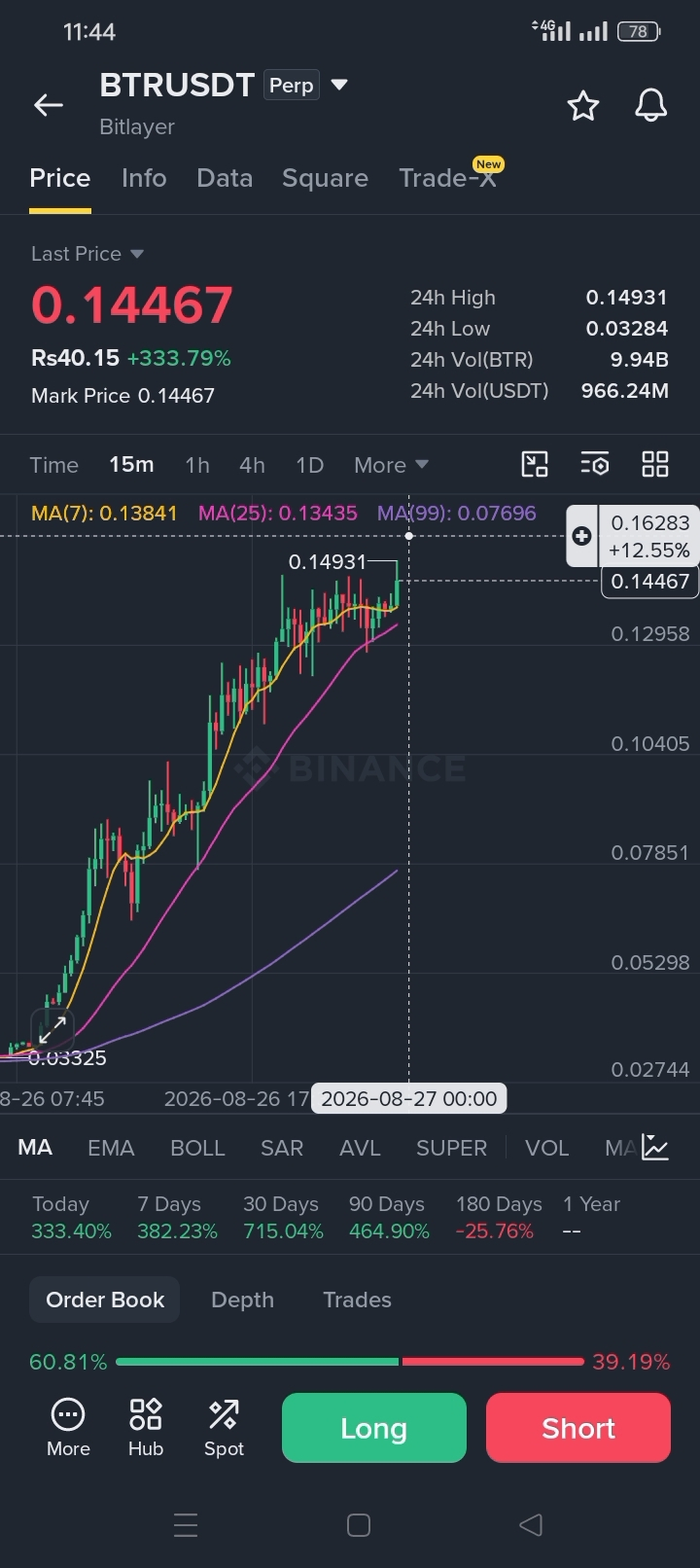This screenshot has height=1568, width=700.
Task: Toggle the SAR indicator
Action: pyautogui.click(x=282, y=1148)
